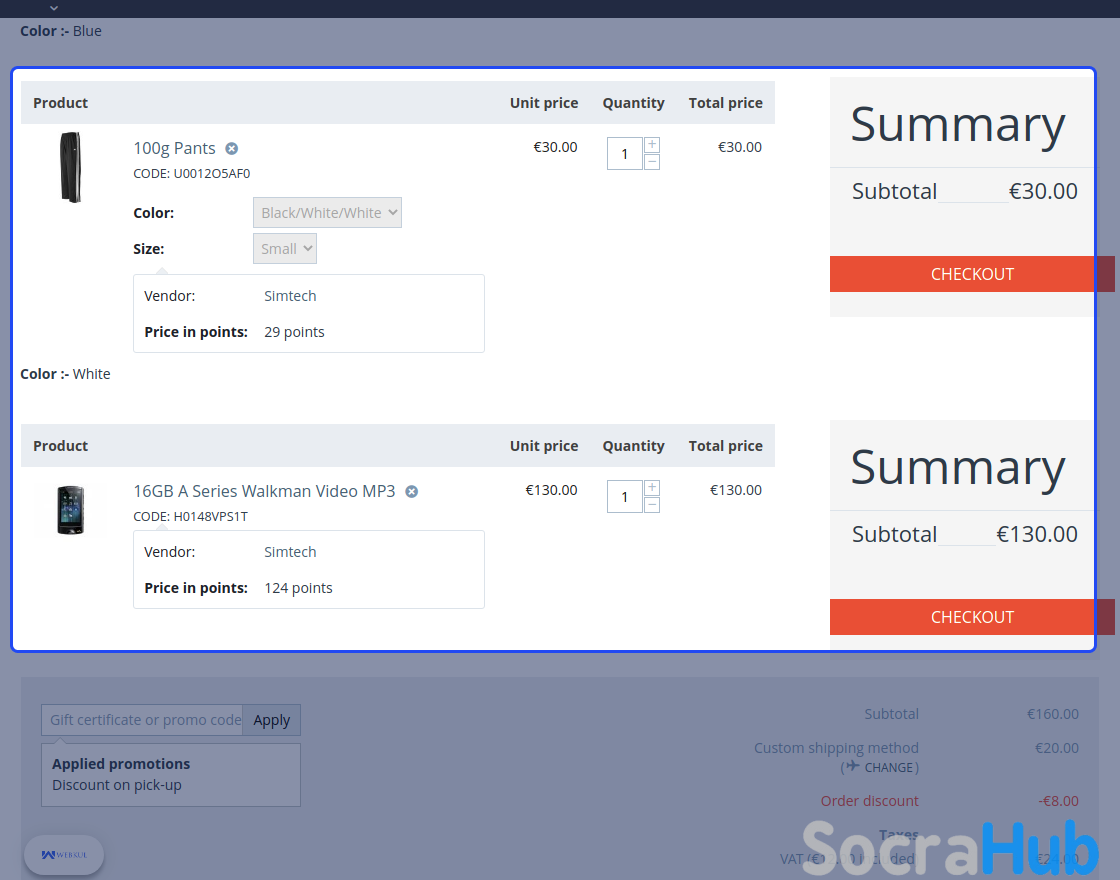
Task: Remove 100g Pants from the cart
Action: point(231,149)
